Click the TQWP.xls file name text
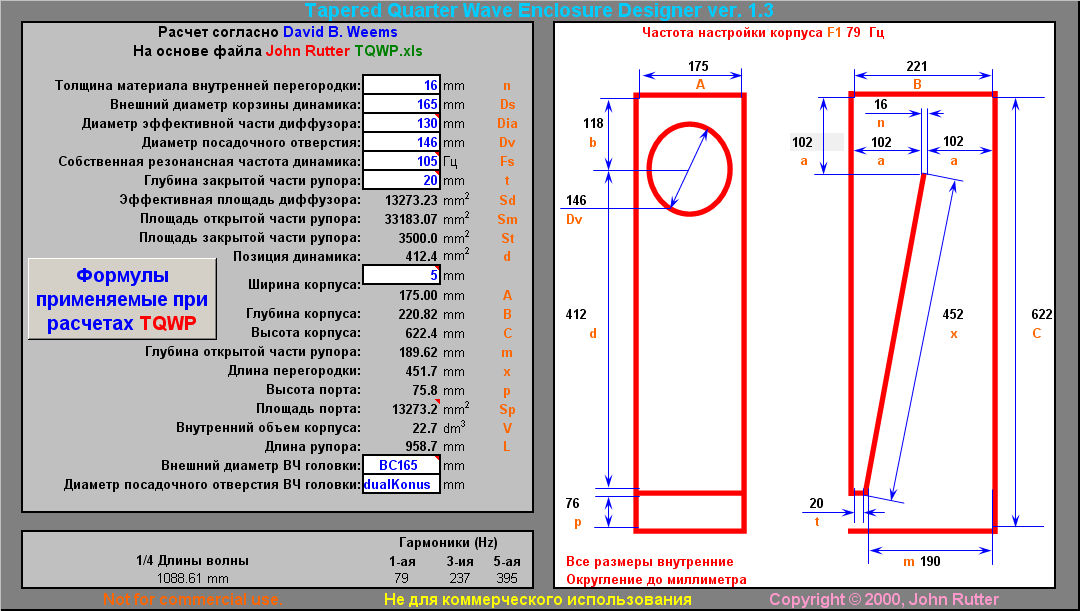Screen dimensions: 1080x611 [388, 51]
